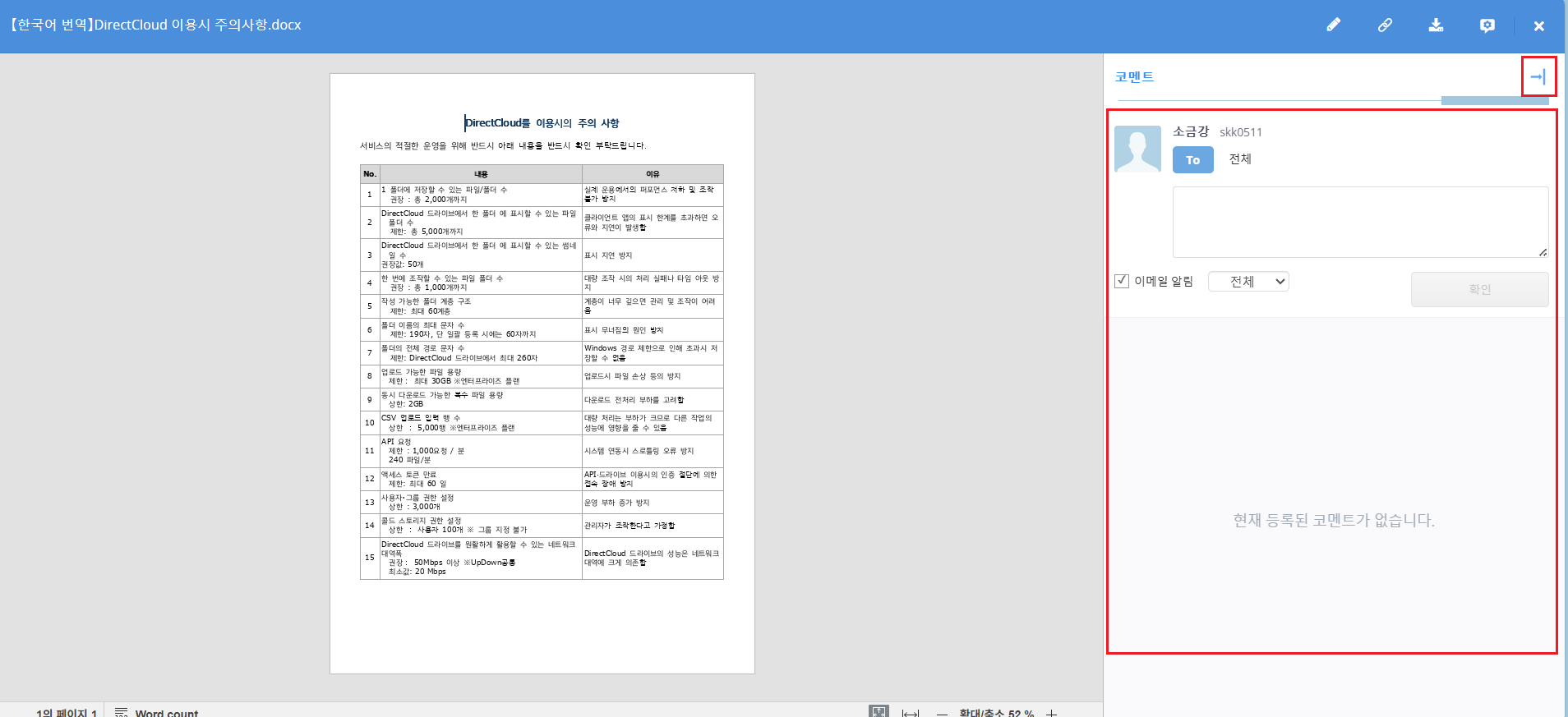This screenshot has width=1568, height=717.
Task: Close the document viewer with X
Action: (1538, 26)
